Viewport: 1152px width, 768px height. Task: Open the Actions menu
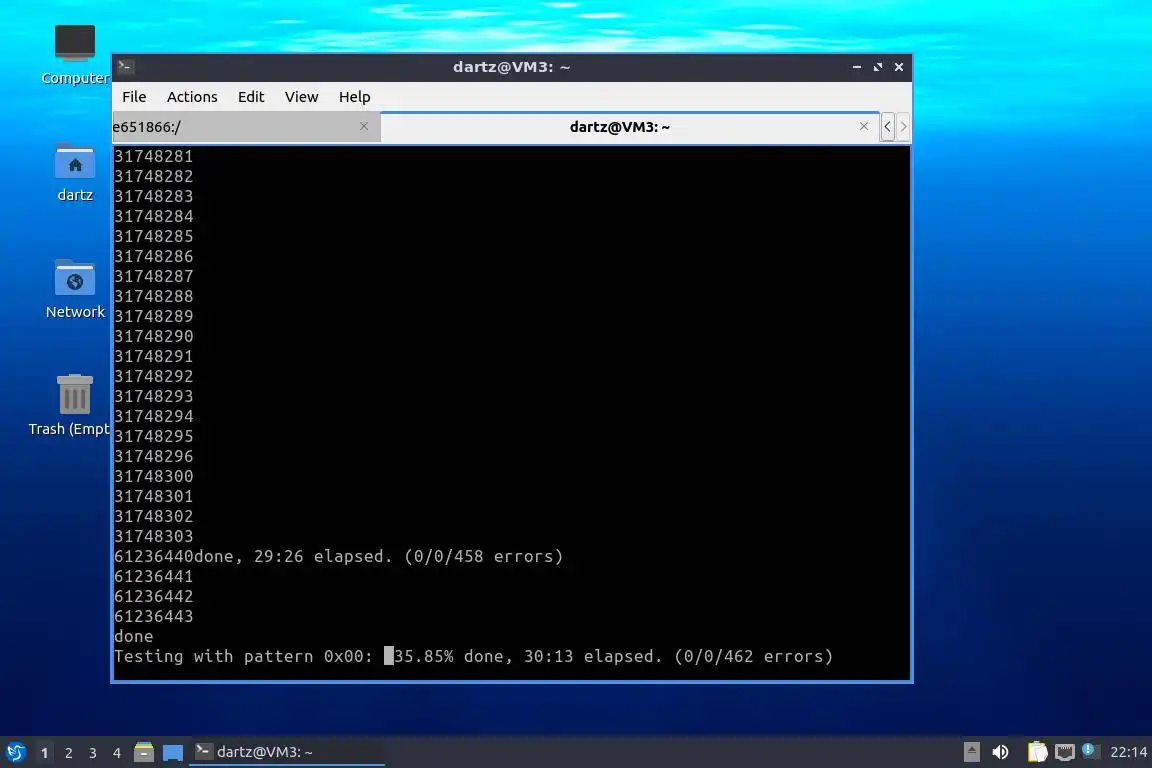192,97
